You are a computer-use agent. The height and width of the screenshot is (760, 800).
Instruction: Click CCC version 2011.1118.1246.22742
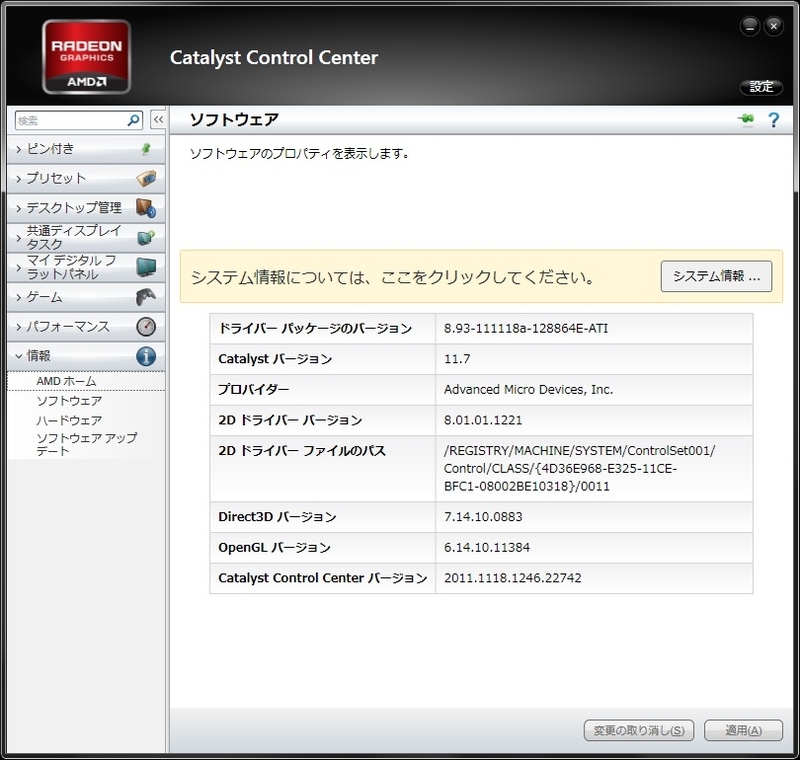(512, 578)
